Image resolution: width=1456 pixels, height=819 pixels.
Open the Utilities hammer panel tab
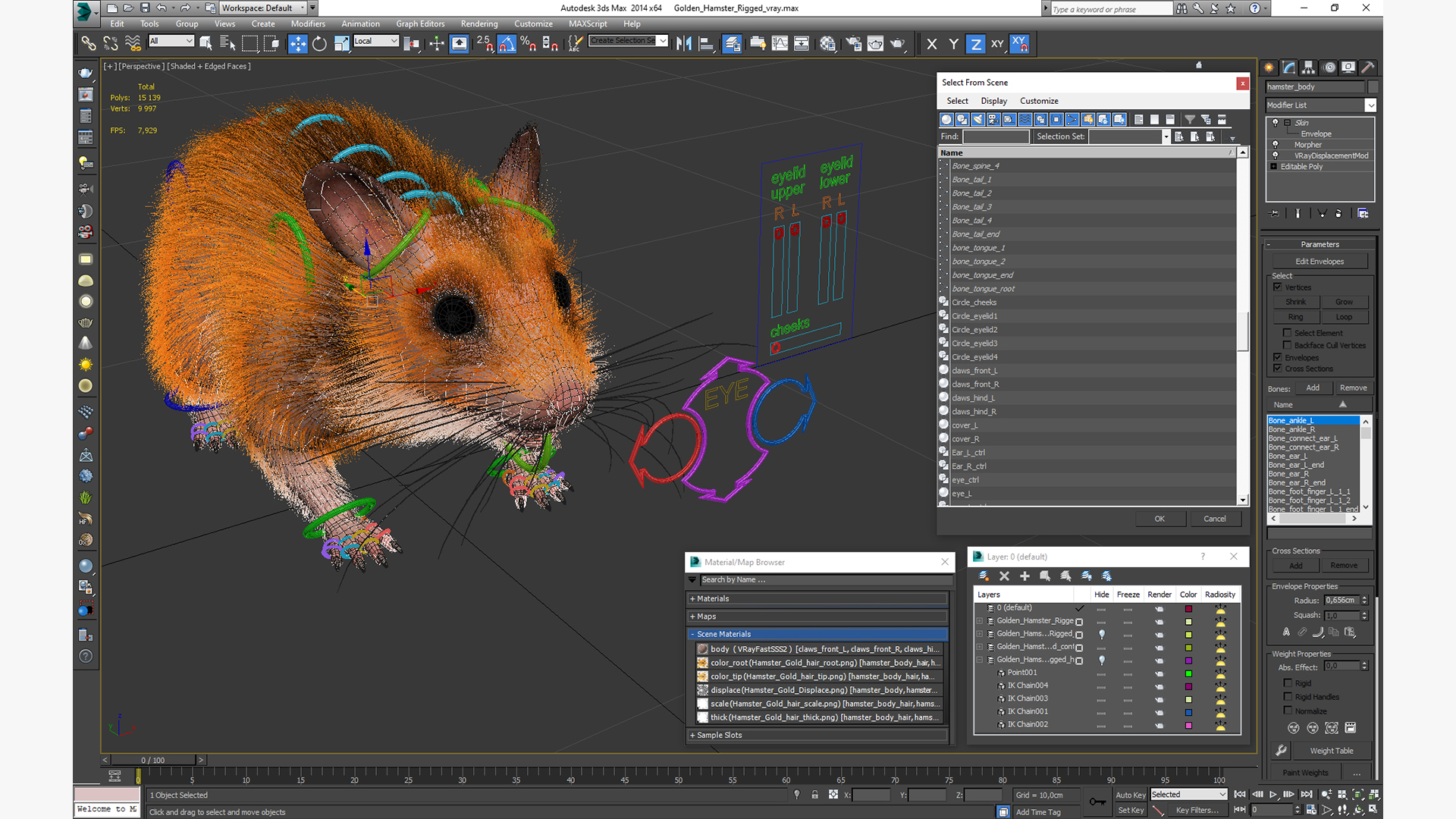(1368, 67)
